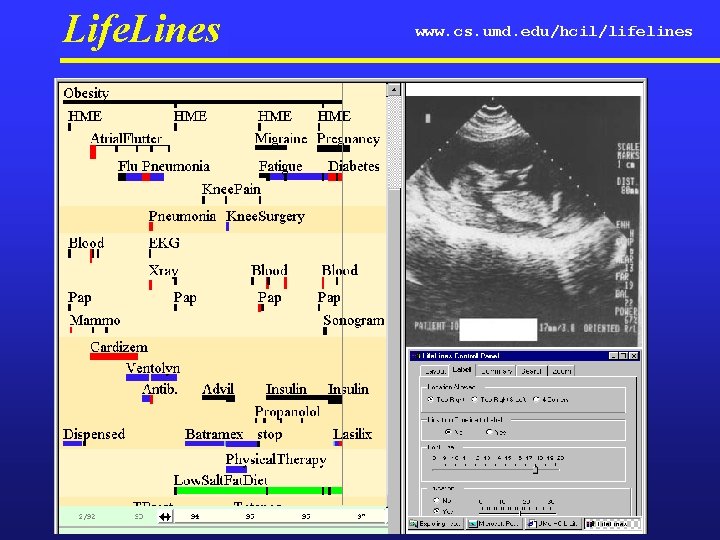
Task: Click the Xray label
Action: point(163,270)
